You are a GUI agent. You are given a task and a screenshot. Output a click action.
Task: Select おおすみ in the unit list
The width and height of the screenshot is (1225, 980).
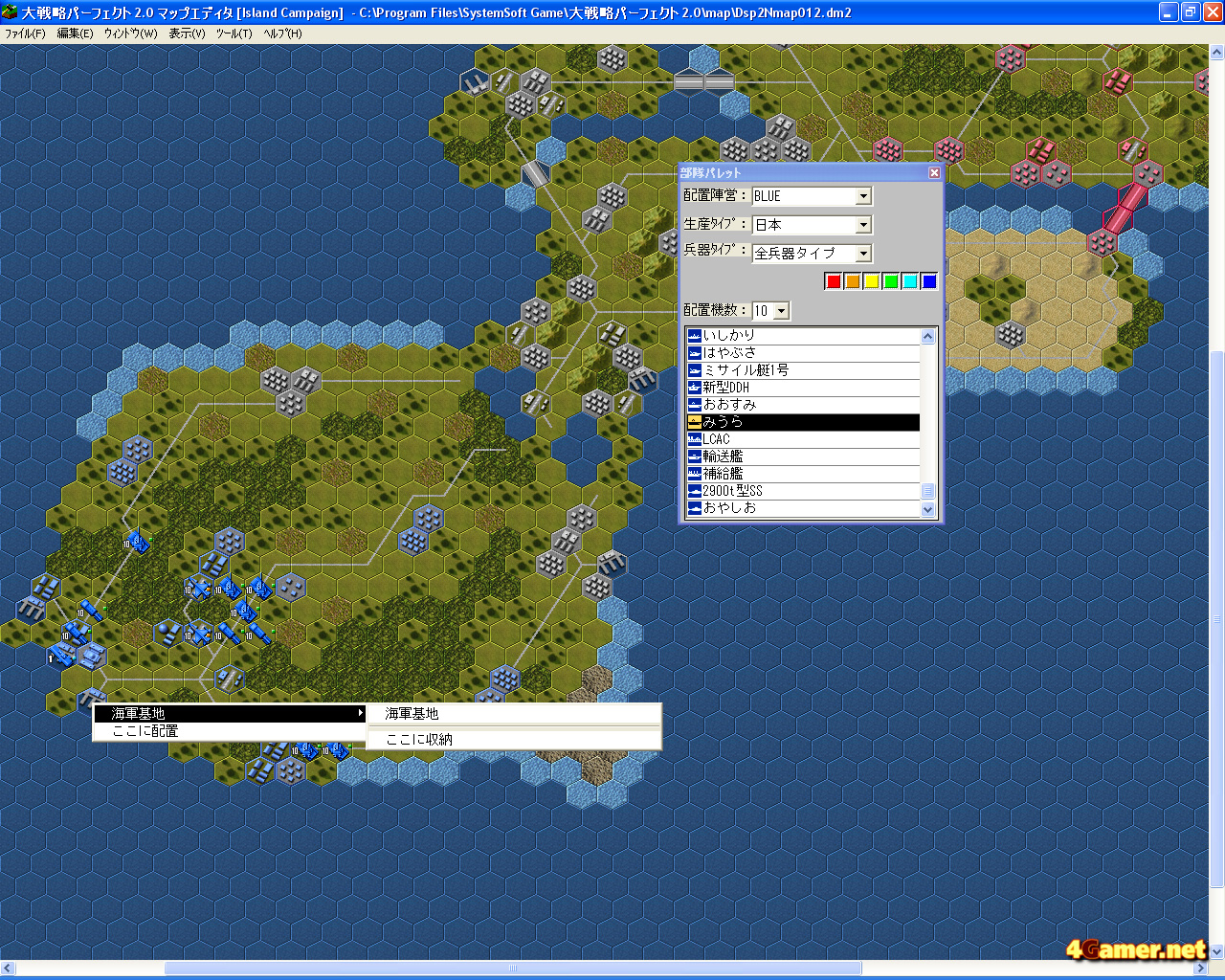tap(803, 405)
